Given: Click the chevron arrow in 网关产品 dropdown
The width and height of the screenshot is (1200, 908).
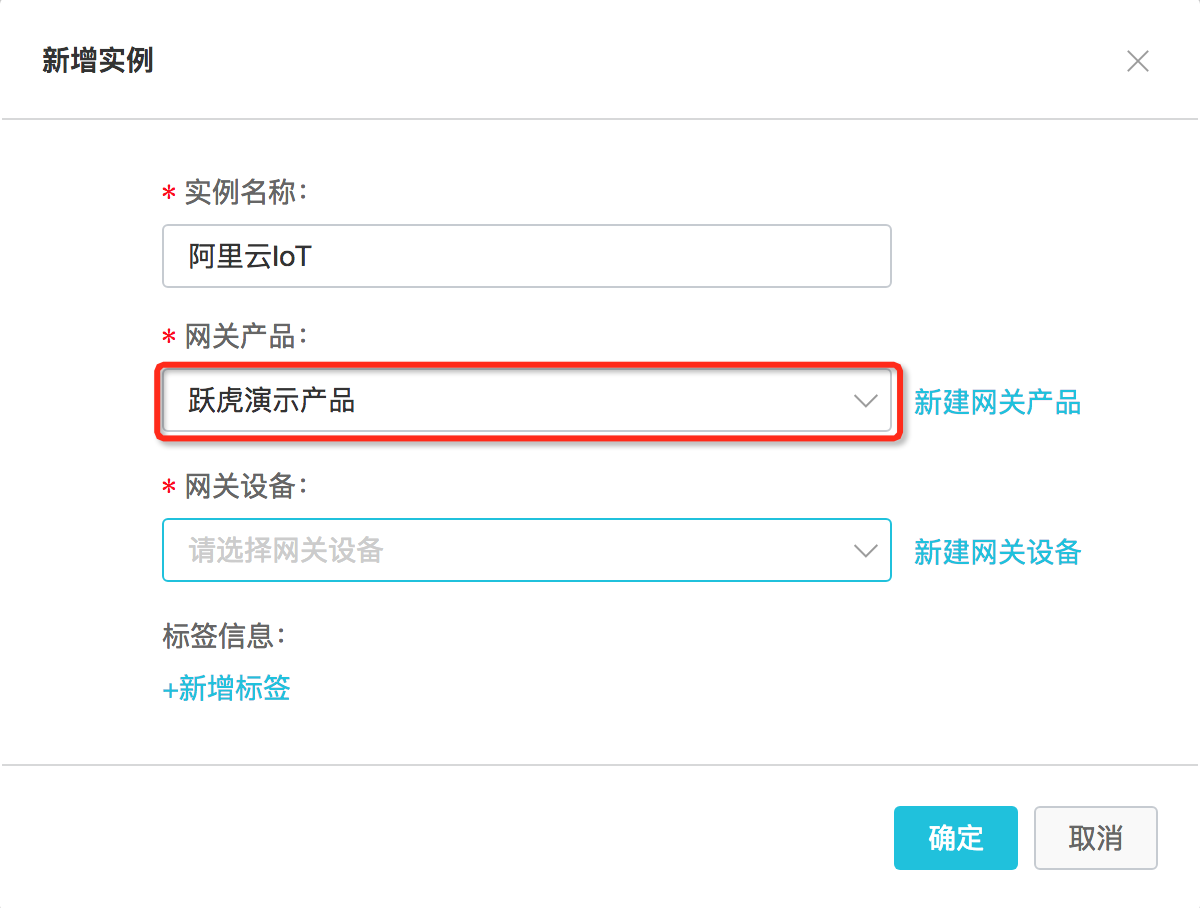Looking at the screenshot, I should pos(865,402).
